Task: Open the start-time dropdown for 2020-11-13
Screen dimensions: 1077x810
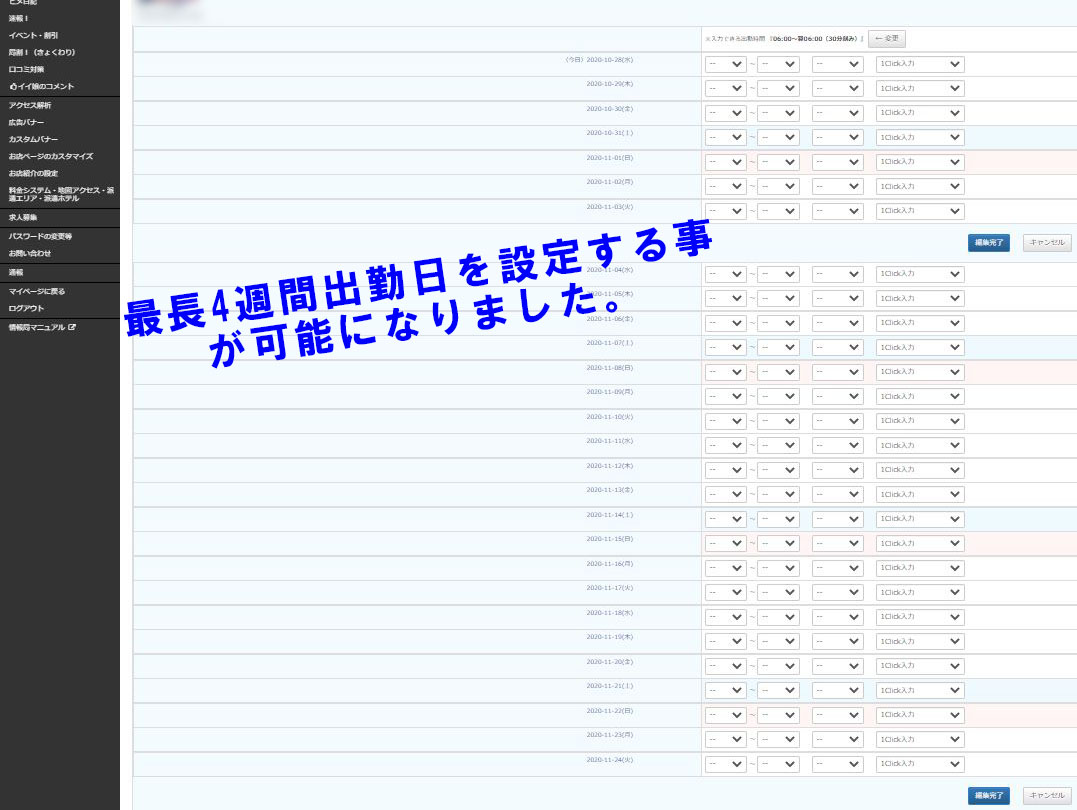Action: pos(725,495)
